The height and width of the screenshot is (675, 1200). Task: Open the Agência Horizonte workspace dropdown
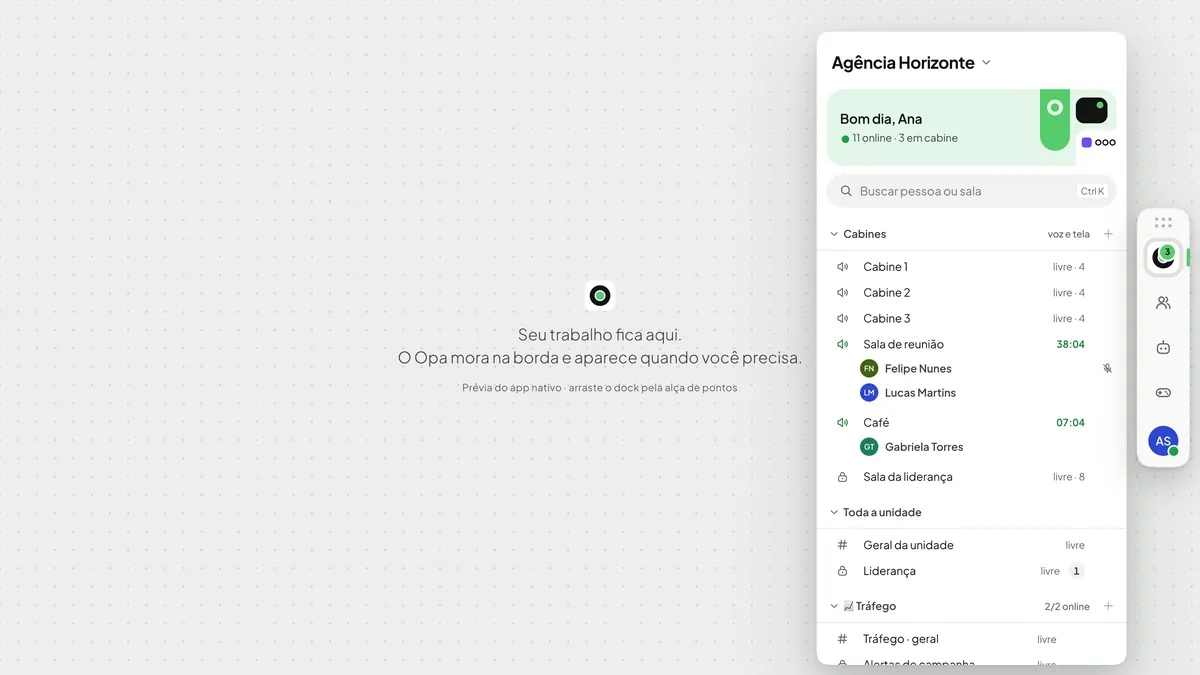point(911,62)
